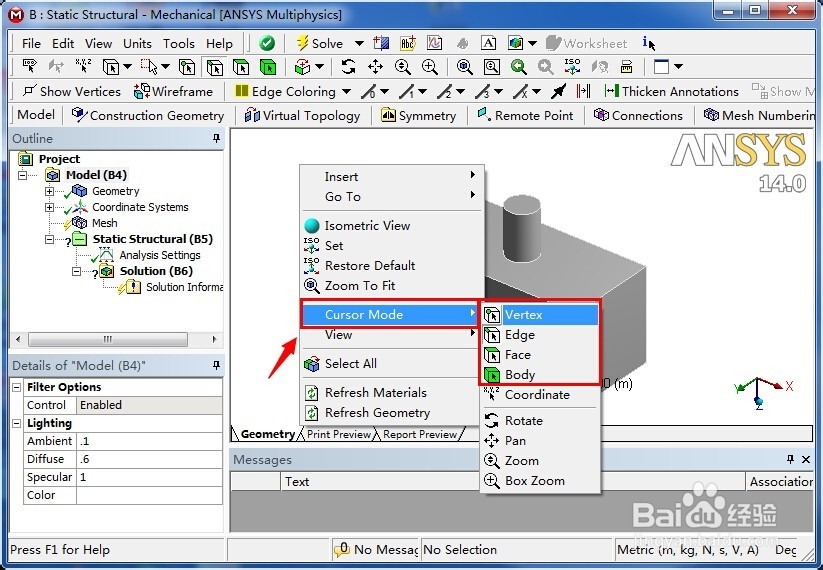The height and width of the screenshot is (570, 823).
Task: Click the Construction Geometry button
Action: coord(147,115)
